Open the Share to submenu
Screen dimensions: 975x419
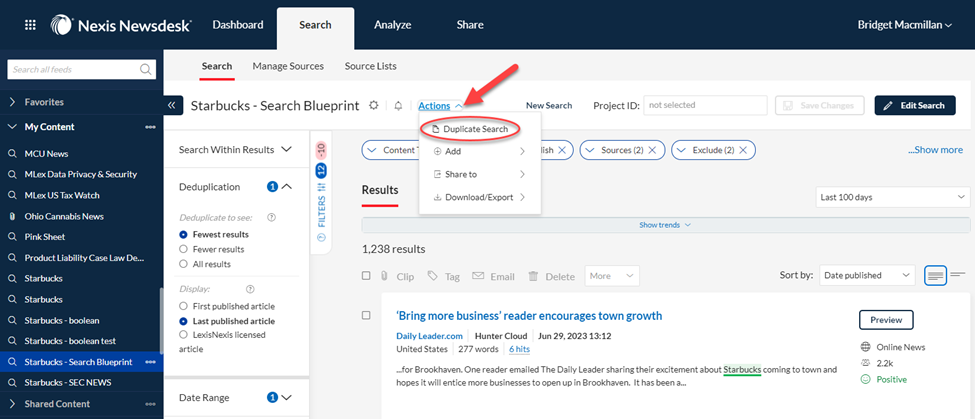(x=479, y=174)
